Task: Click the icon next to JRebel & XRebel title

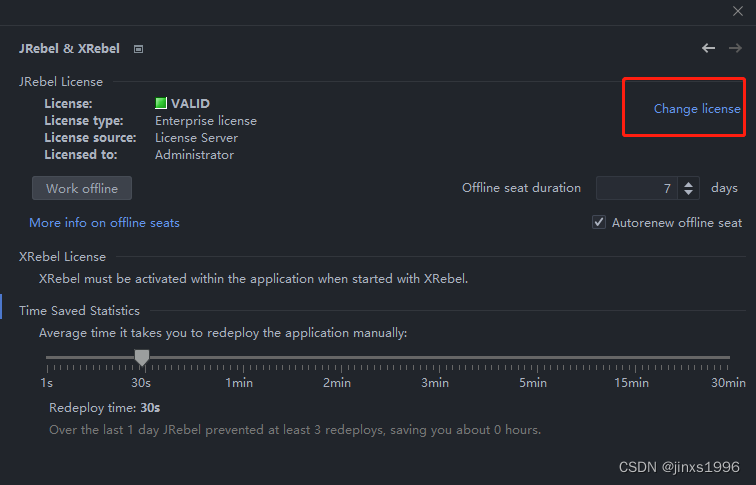Action: coord(138,49)
